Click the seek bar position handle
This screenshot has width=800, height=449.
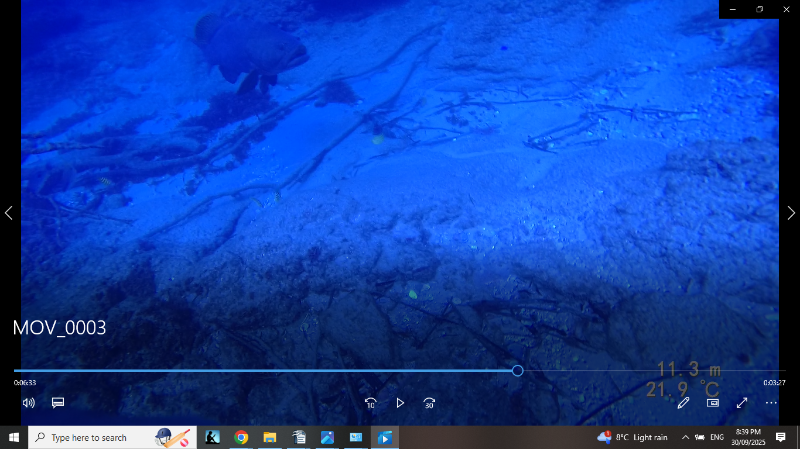[517, 370]
